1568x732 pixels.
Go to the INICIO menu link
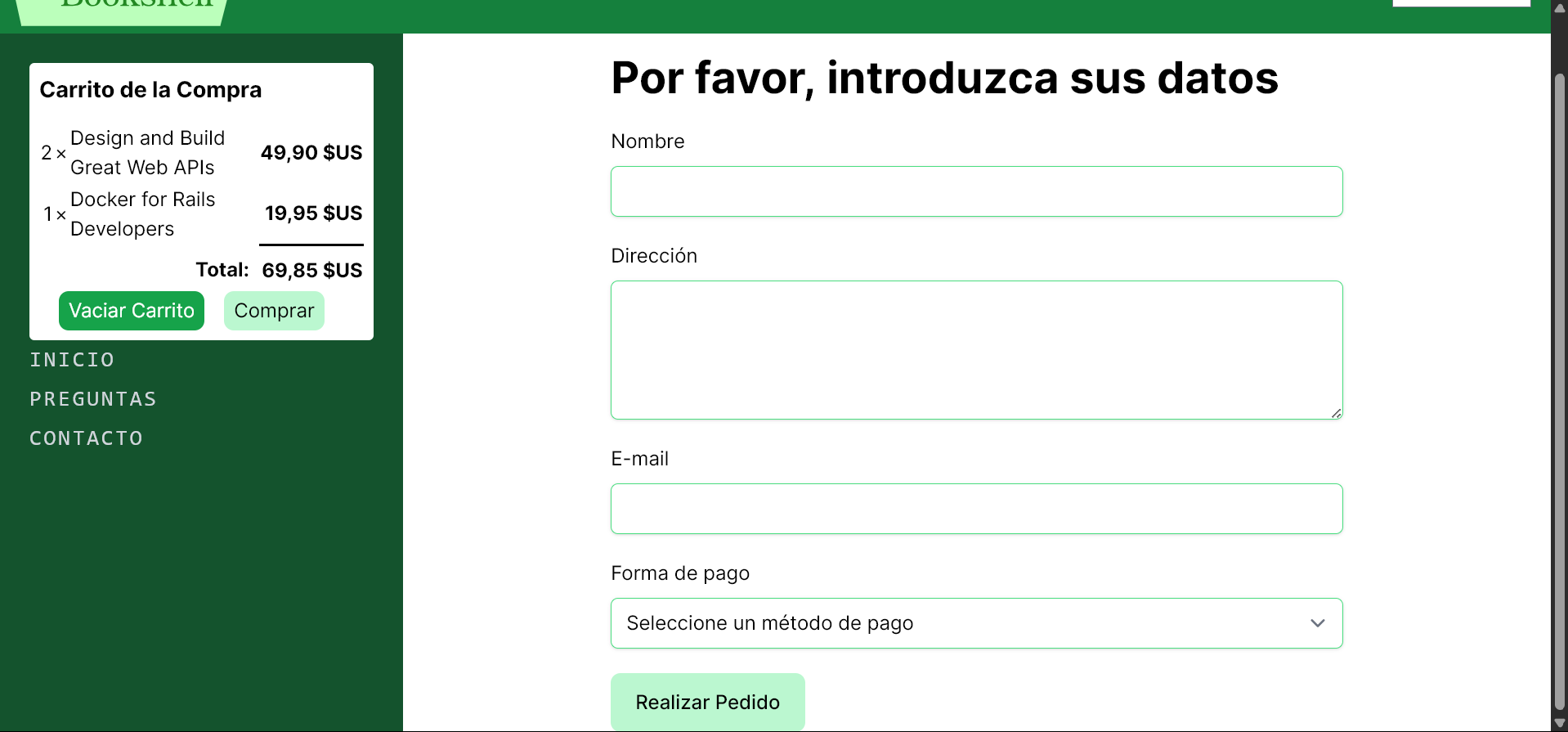72,360
